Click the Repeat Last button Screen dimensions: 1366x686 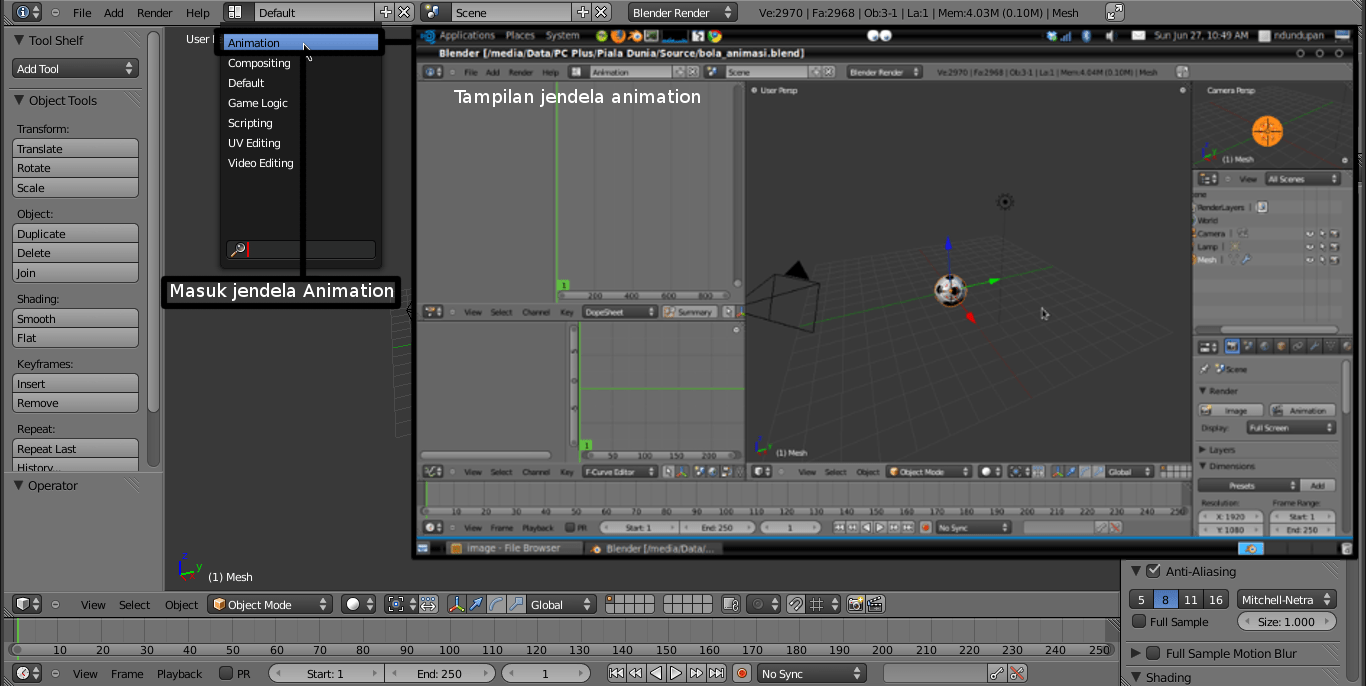pyautogui.click(x=76, y=449)
